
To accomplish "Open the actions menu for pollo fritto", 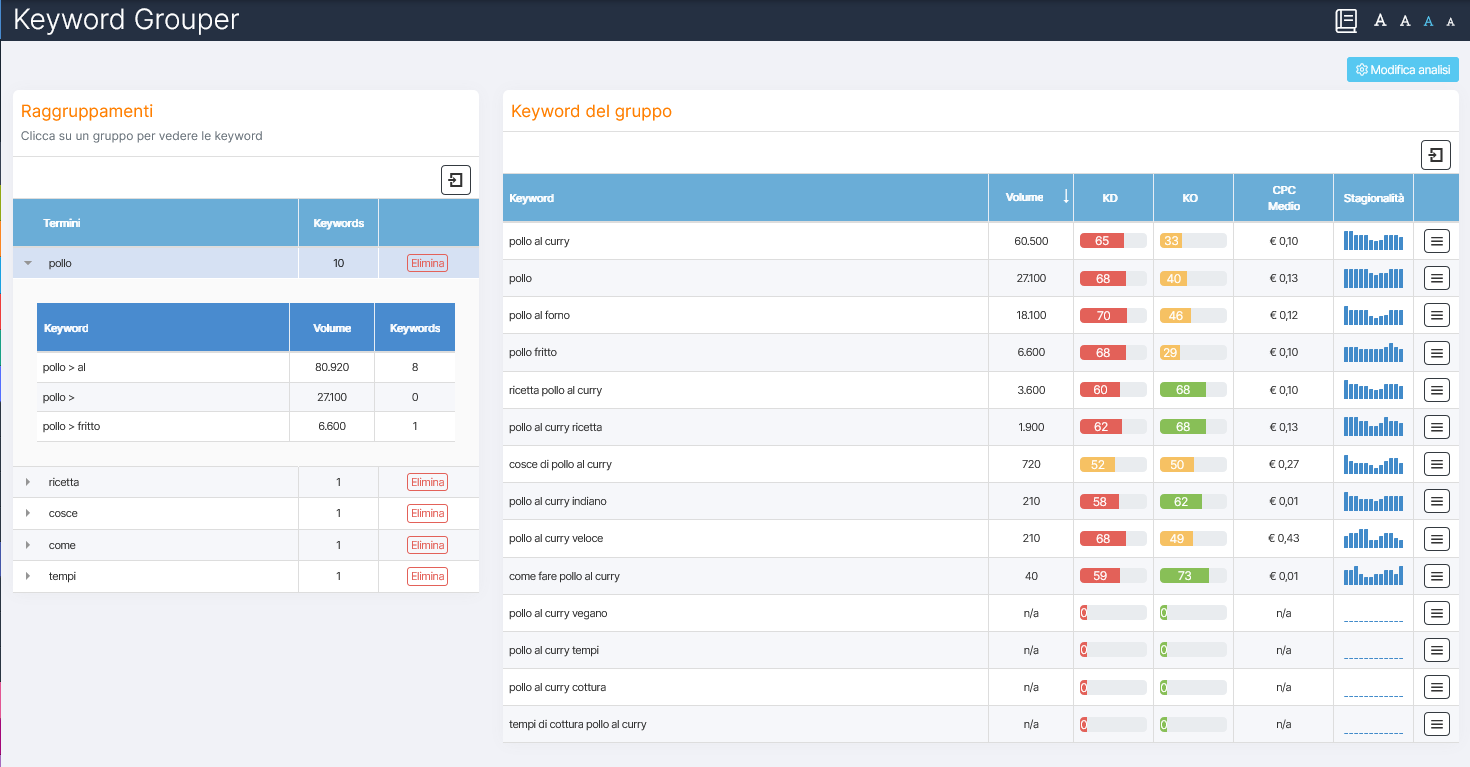I will (x=1436, y=352).
